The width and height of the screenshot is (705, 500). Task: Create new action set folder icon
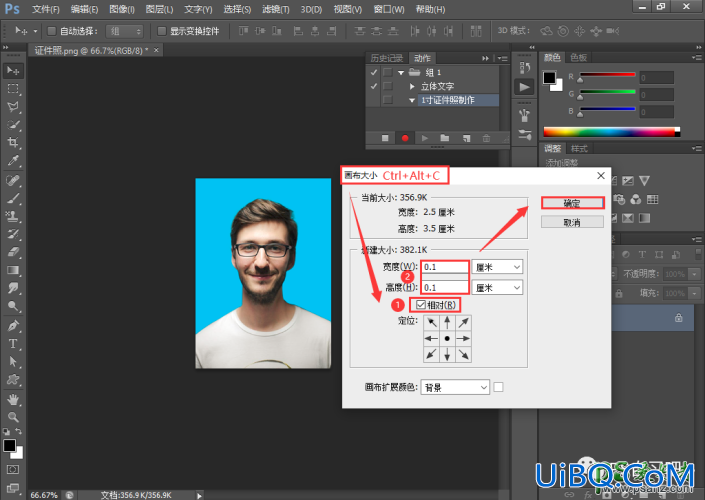click(445, 138)
